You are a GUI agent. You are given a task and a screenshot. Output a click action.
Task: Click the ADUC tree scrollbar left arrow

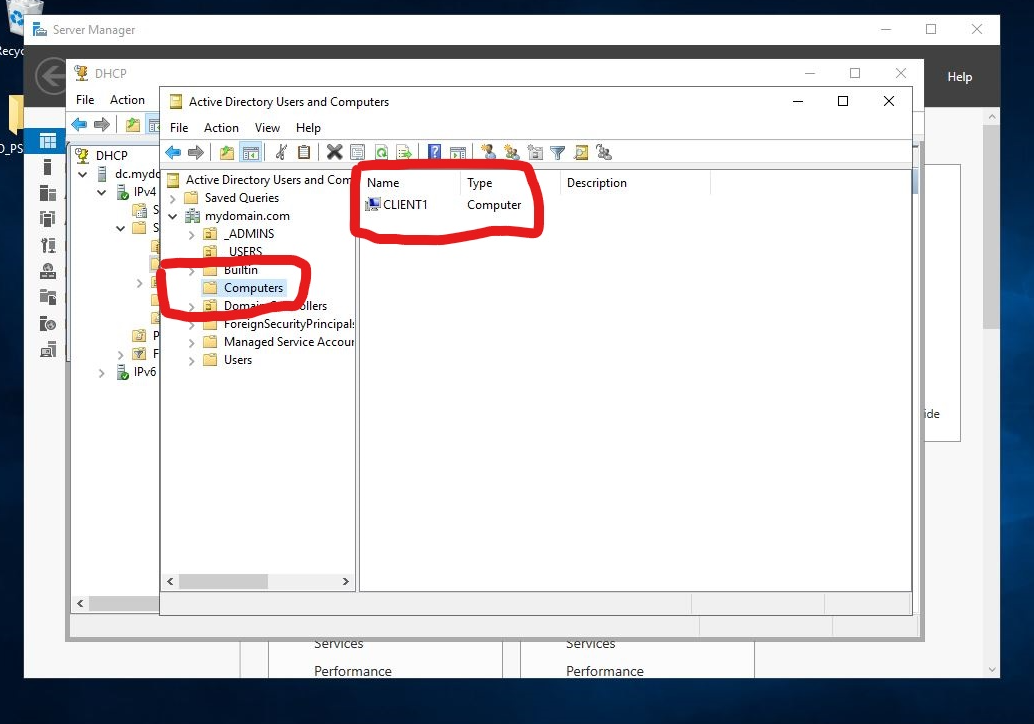pyautogui.click(x=170, y=582)
